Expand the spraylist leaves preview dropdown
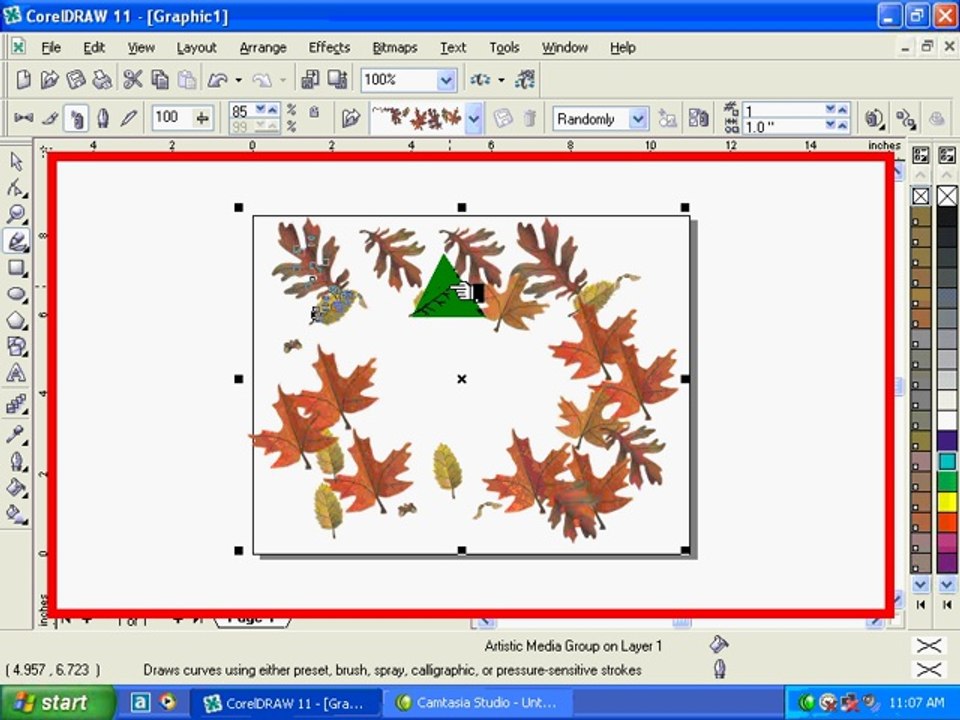The image size is (960, 720). click(474, 119)
